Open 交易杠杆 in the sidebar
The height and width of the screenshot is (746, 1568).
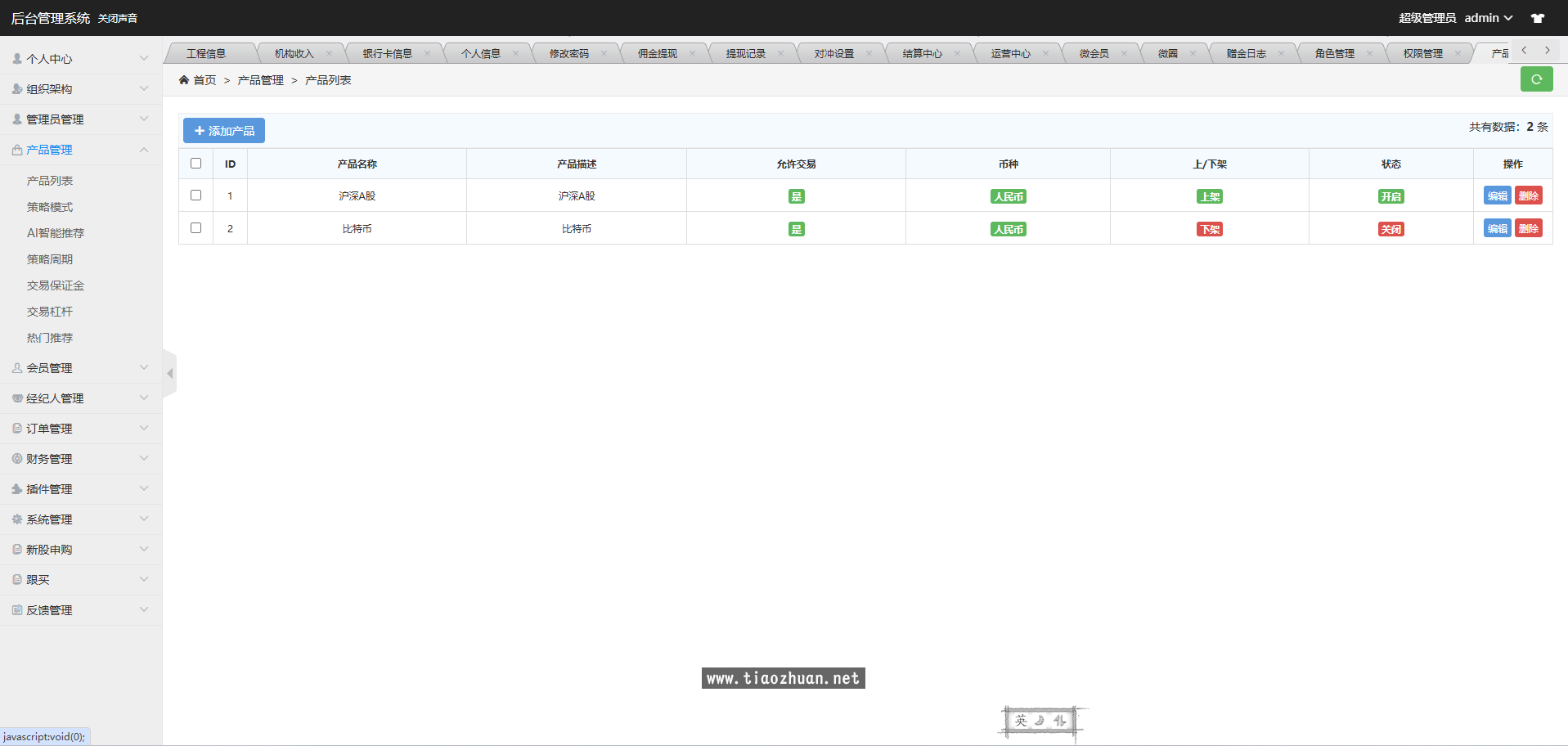50,312
